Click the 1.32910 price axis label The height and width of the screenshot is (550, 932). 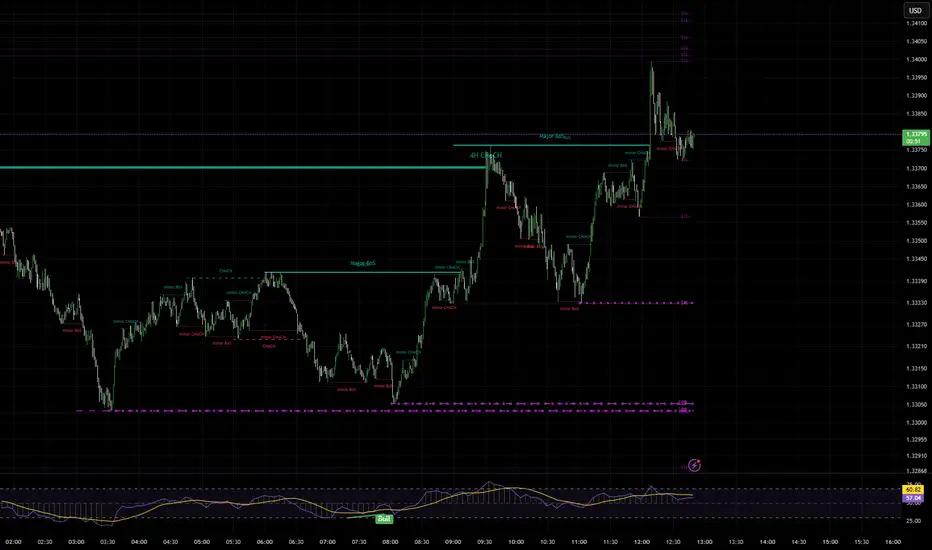click(916, 456)
